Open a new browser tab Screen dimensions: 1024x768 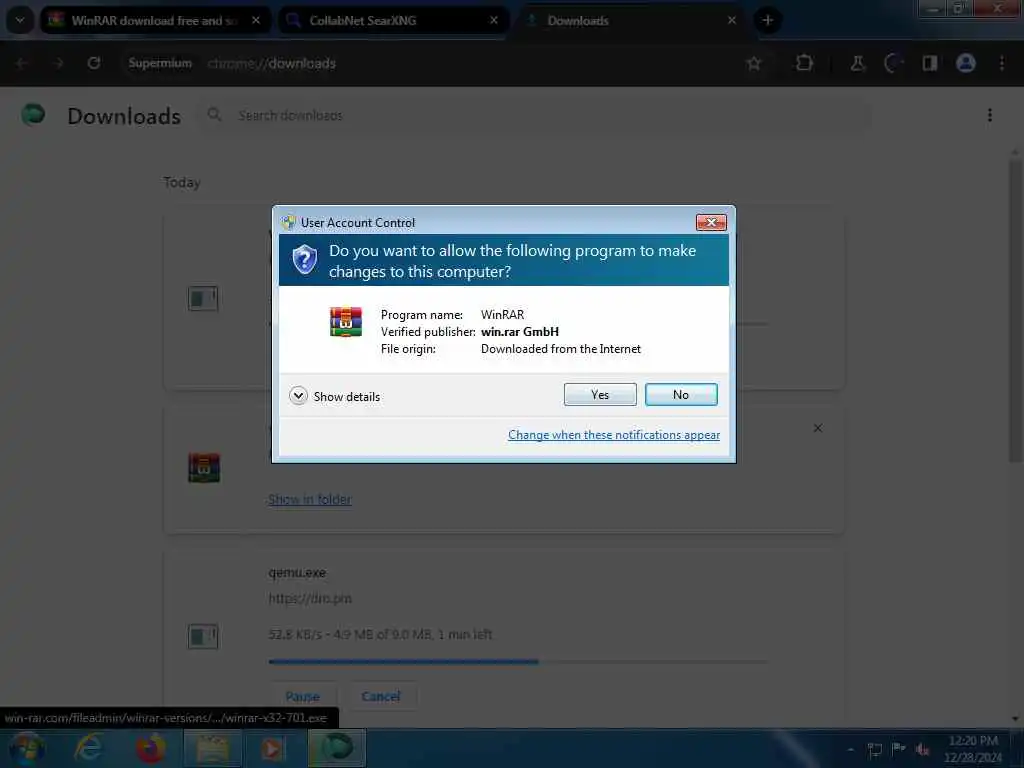pos(767,20)
